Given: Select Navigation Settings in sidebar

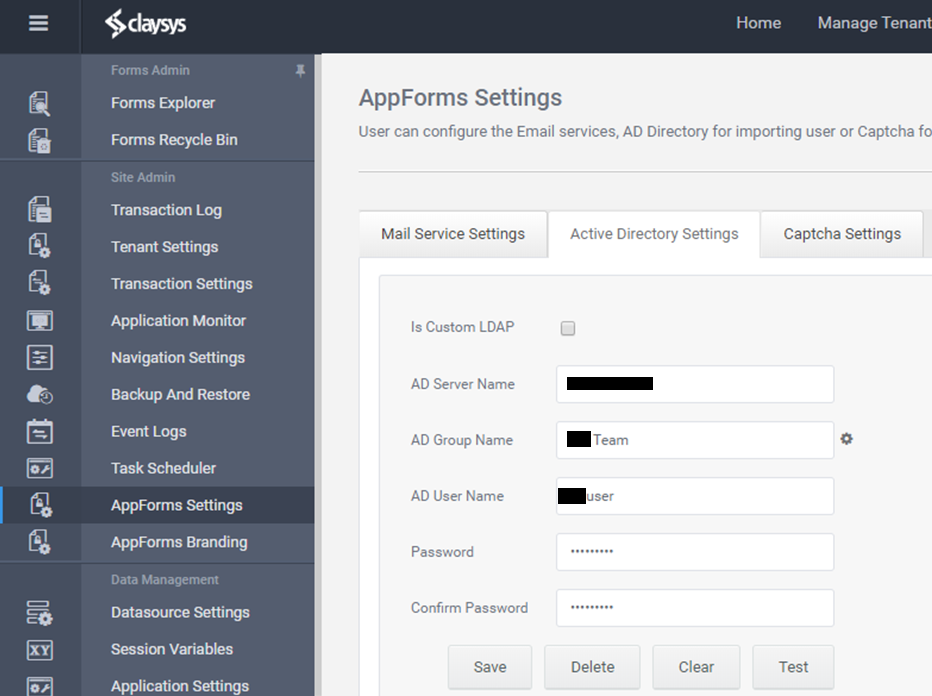Looking at the screenshot, I should [x=178, y=357].
